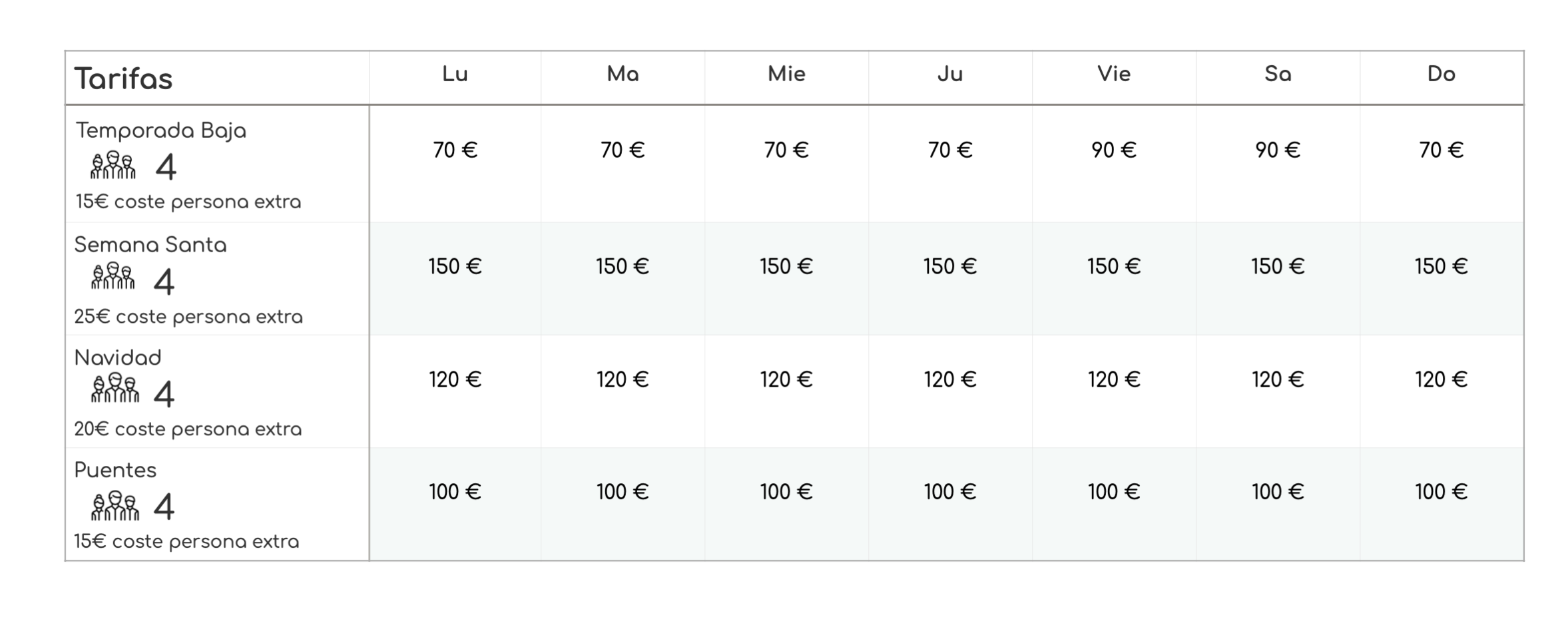1568x621 pixels.
Task: Select the Tarifas table heading
Action: click(123, 79)
